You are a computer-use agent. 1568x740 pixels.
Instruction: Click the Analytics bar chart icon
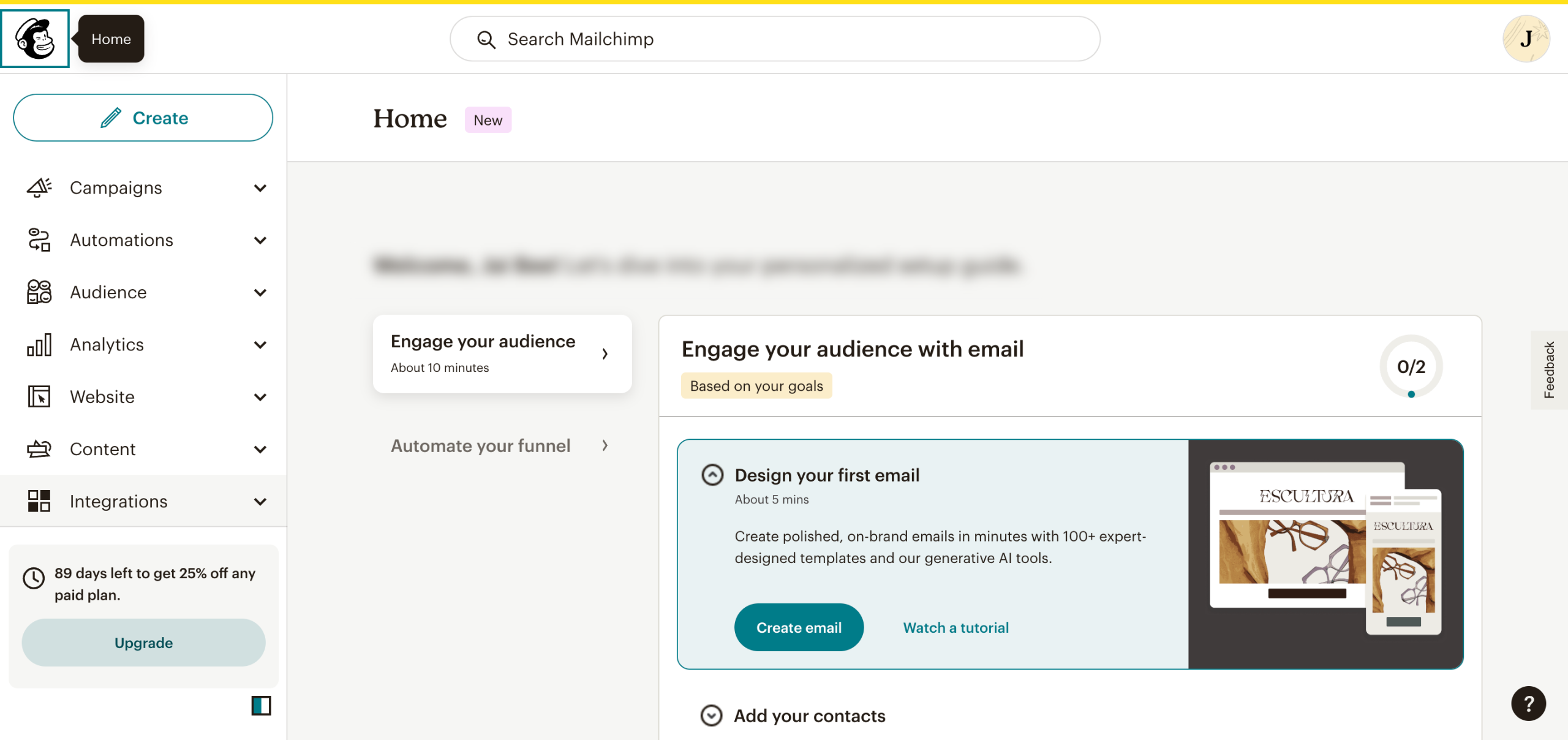[39, 344]
